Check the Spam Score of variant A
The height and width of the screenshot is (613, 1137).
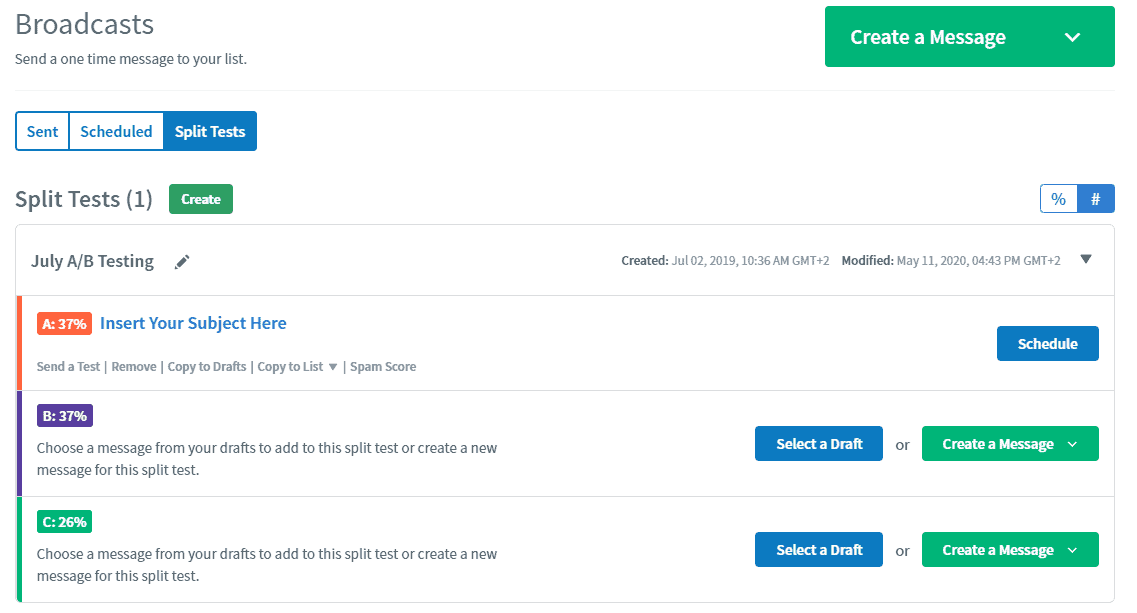[x=383, y=366]
